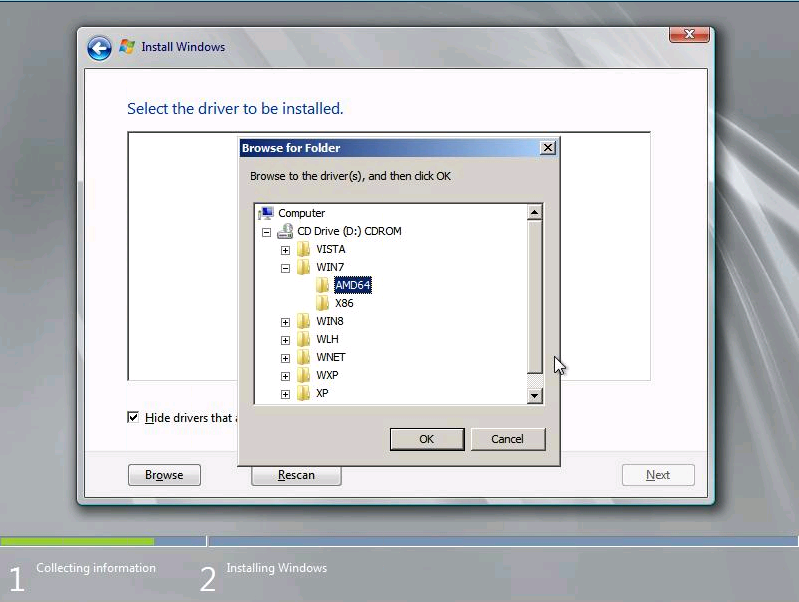Screen dimensions: 799x602
Task: Confirm the folder selection with OK
Action: 427,439
